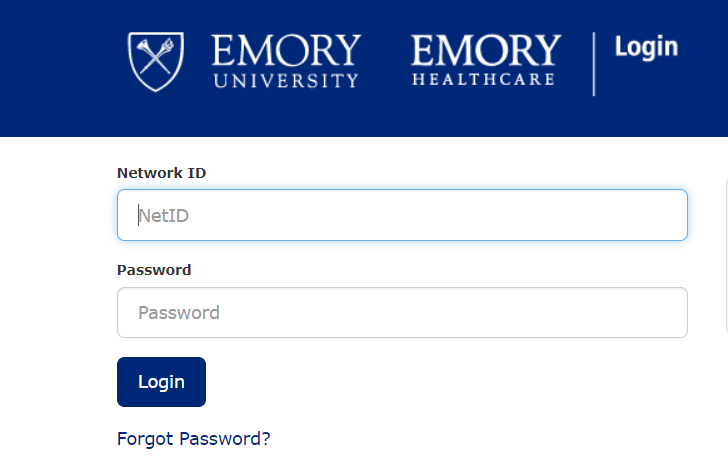Click the crossed torch and trumpet emblem
Viewport: 728px width, 462px height.
click(x=157, y=58)
